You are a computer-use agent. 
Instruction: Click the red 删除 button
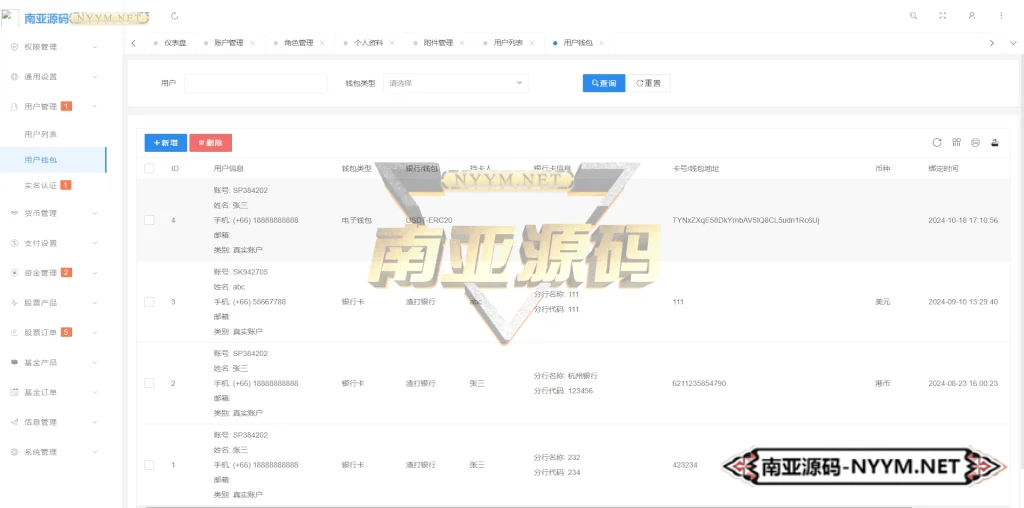pyautogui.click(x=210, y=143)
